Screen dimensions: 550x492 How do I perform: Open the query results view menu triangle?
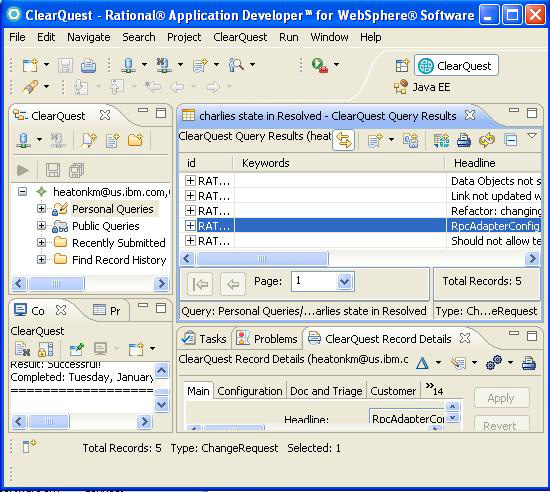pyautogui.click(x=532, y=135)
